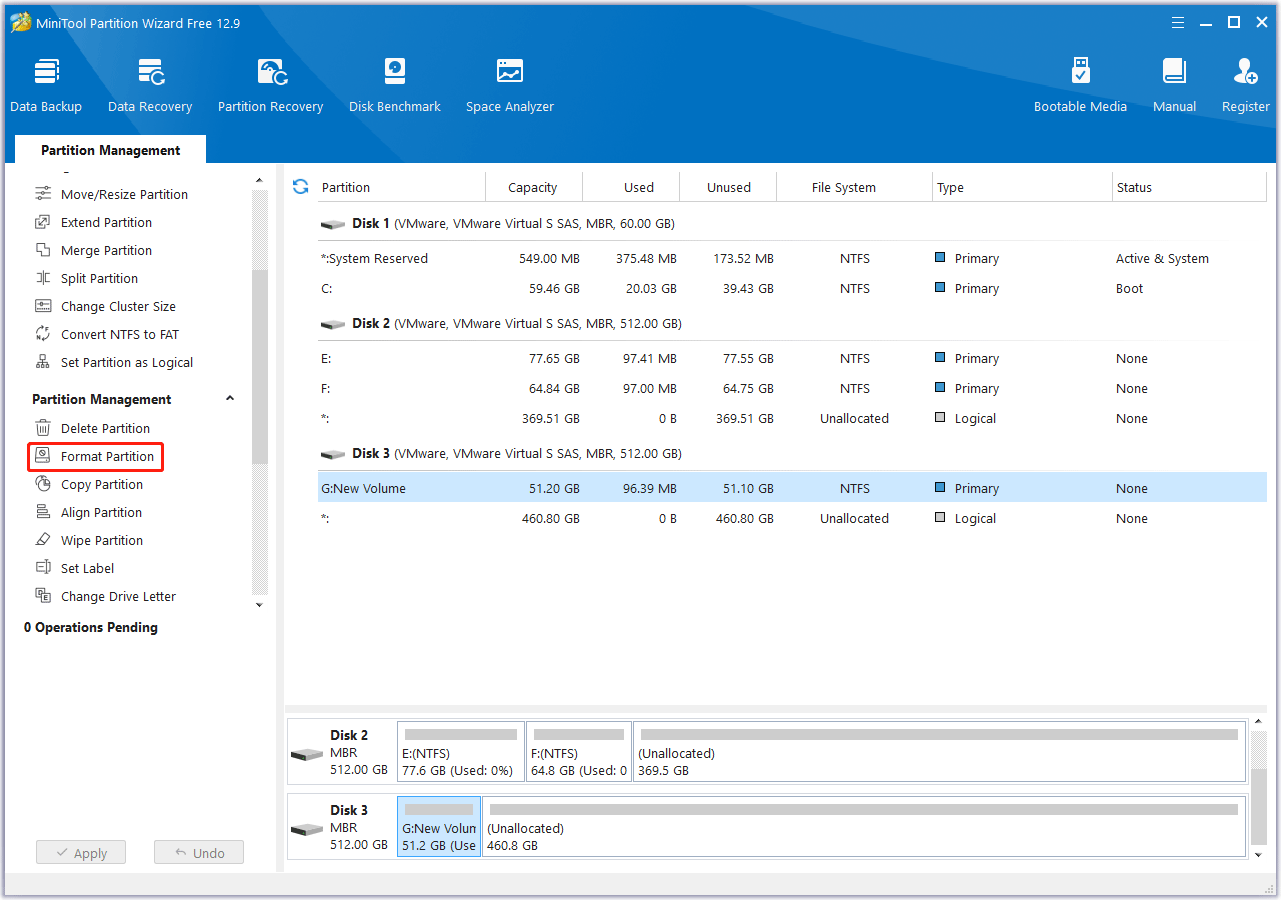Select Change Drive Letter
This screenshot has width=1281, height=901.
coord(118,596)
